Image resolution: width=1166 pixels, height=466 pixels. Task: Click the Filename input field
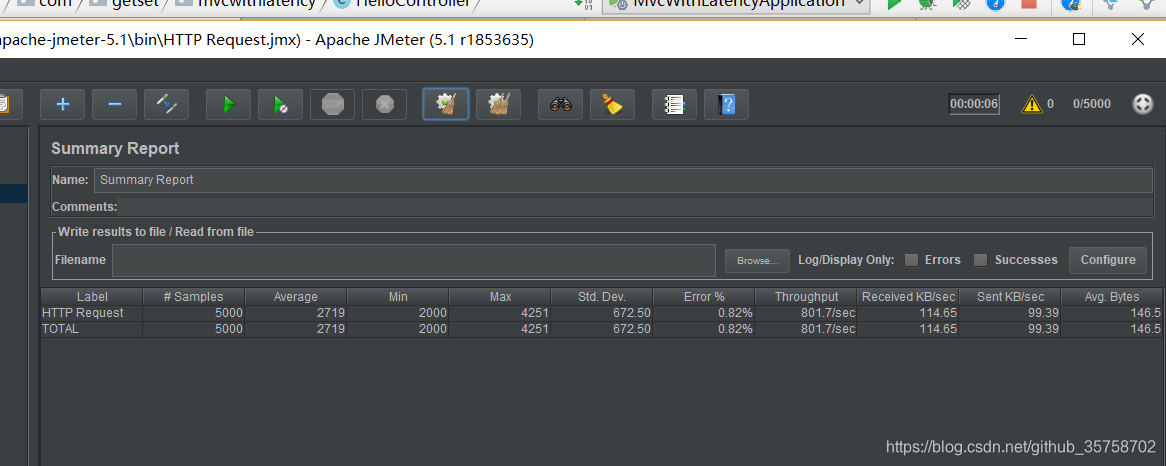click(413, 260)
